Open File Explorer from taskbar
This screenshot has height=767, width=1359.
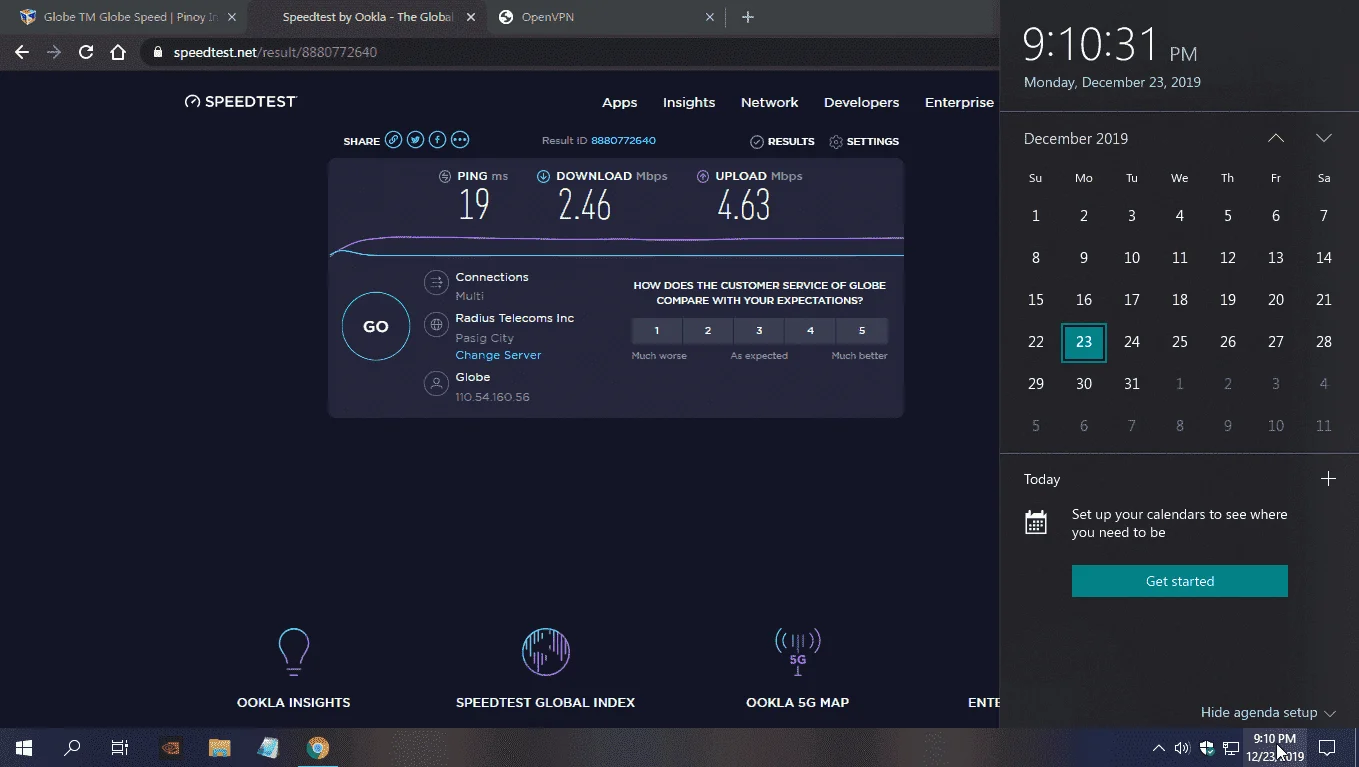(219, 747)
